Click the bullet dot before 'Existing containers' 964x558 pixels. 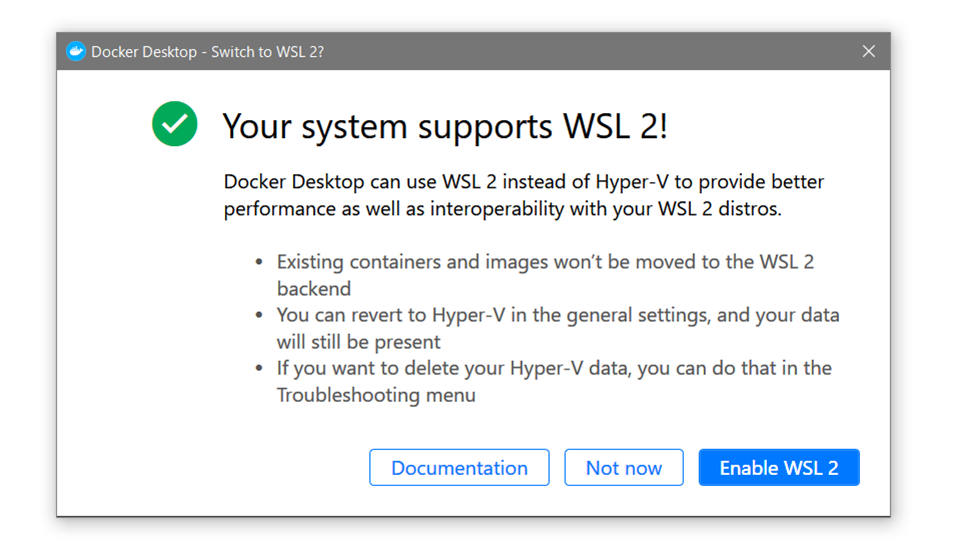260,262
